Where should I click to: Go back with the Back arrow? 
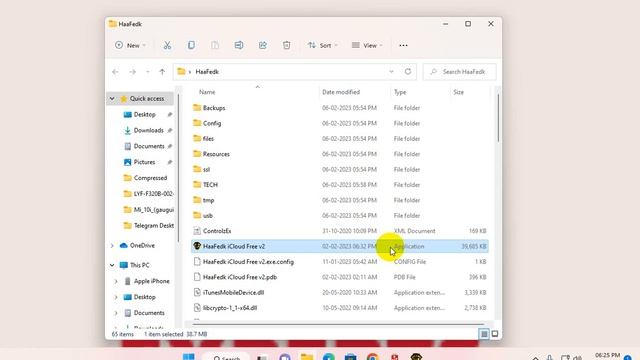point(115,72)
